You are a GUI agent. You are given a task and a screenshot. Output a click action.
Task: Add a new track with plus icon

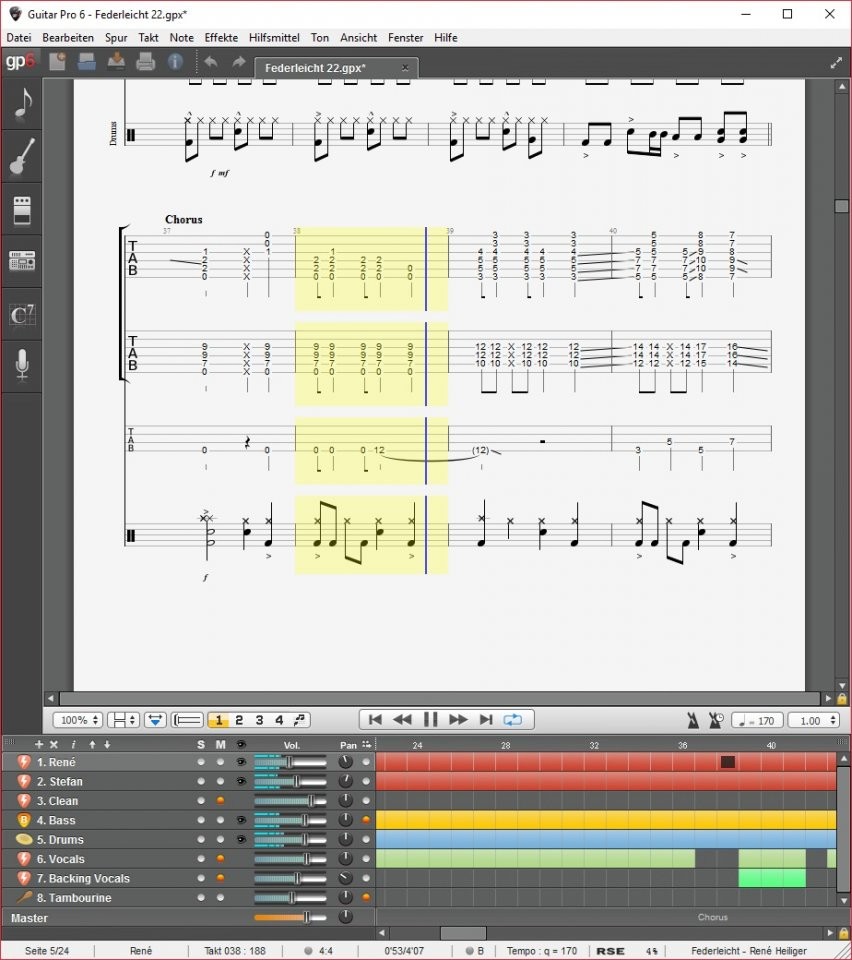click(x=39, y=744)
